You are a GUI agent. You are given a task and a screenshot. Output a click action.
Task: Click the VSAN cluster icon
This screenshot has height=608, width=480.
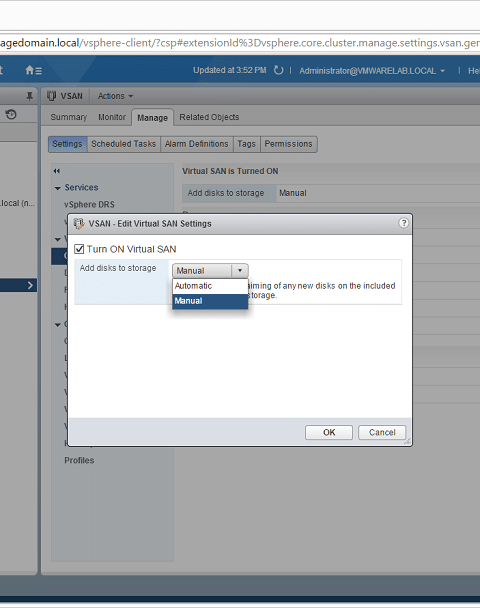pos(51,96)
